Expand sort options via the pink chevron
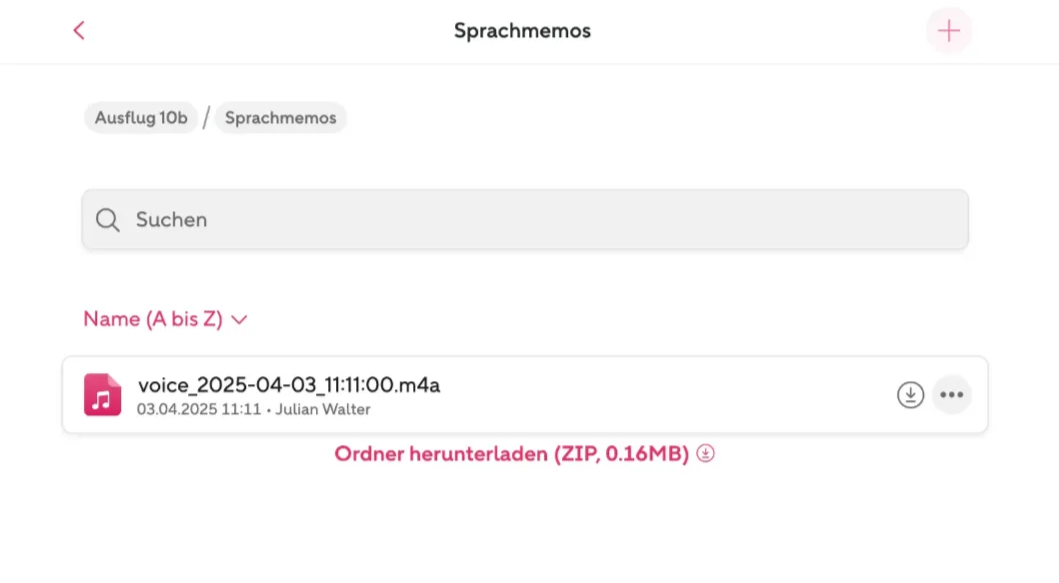 click(239, 320)
